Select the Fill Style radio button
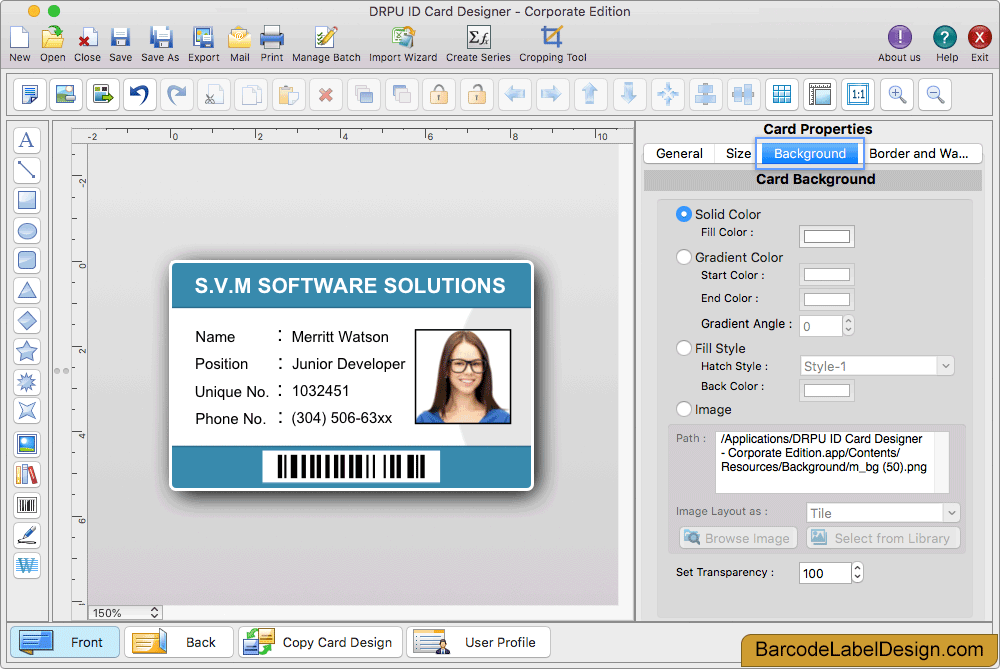This screenshot has width=1000, height=669. (683, 348)
